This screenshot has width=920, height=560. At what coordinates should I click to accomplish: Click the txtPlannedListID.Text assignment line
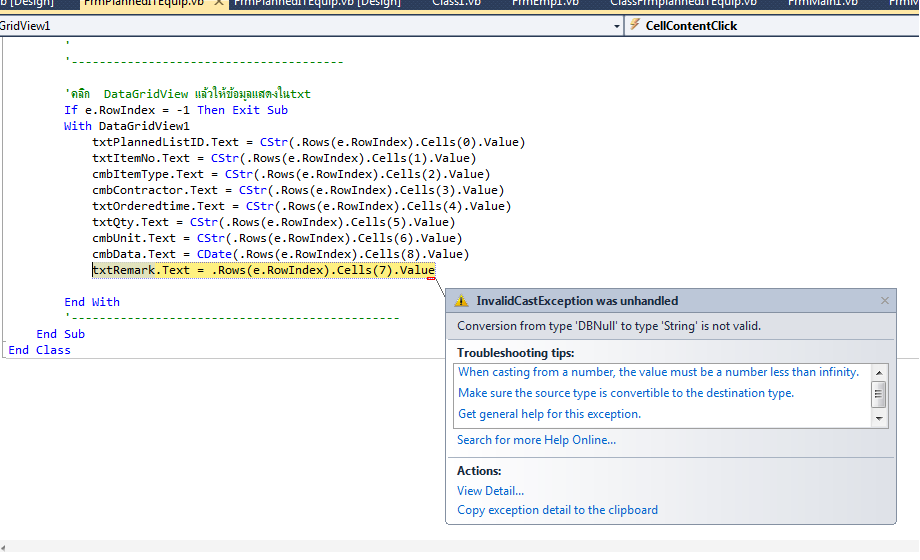pyautogui.click(x=309, y=142)
